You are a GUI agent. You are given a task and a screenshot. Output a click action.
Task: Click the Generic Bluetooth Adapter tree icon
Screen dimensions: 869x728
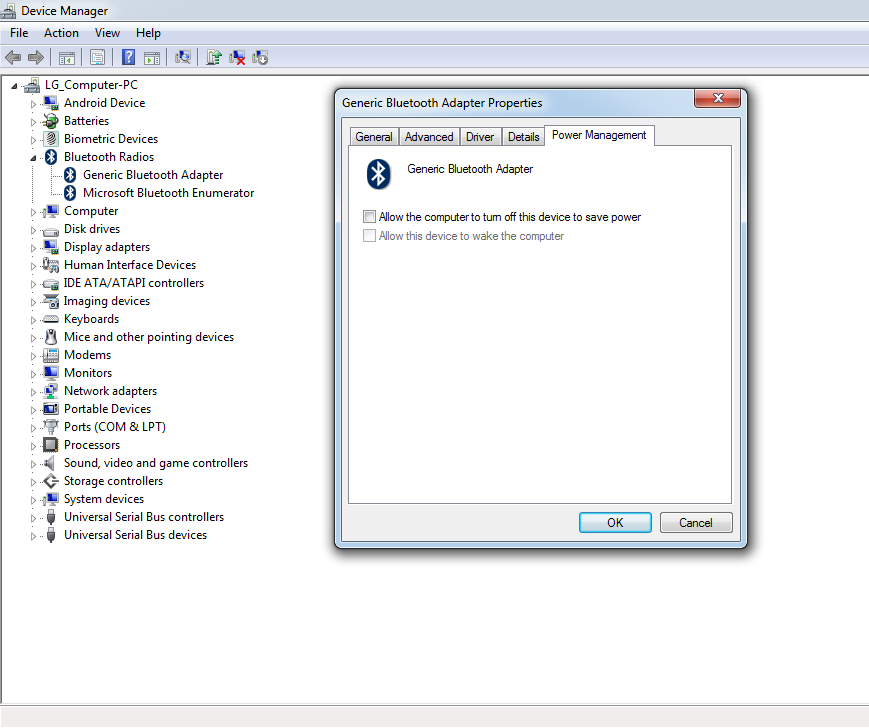[70, 175]
